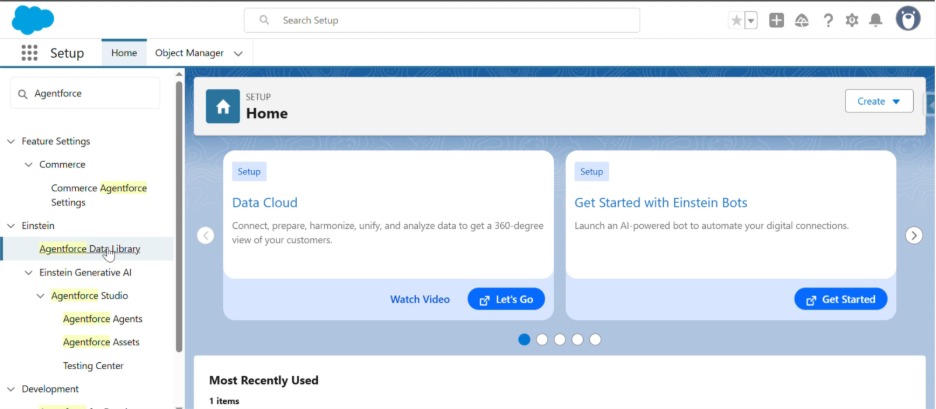Click the Setup Home house icon
Screen dimensions: 936x409
tap(223, 106)
